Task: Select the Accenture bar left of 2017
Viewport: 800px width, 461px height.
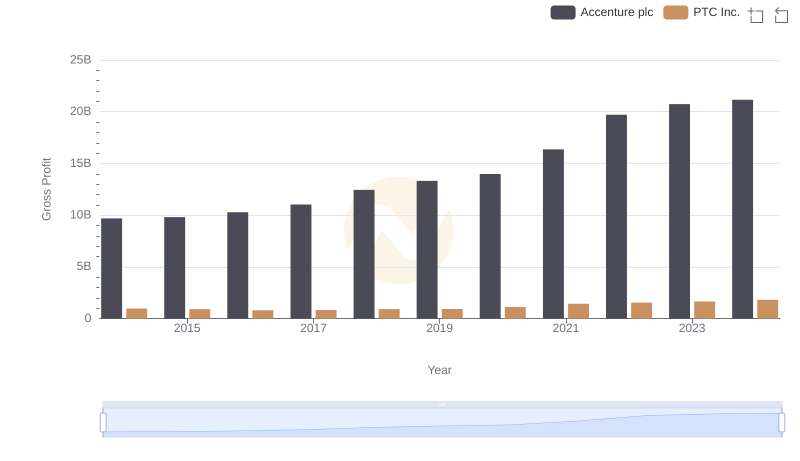Action: [238, 266]
